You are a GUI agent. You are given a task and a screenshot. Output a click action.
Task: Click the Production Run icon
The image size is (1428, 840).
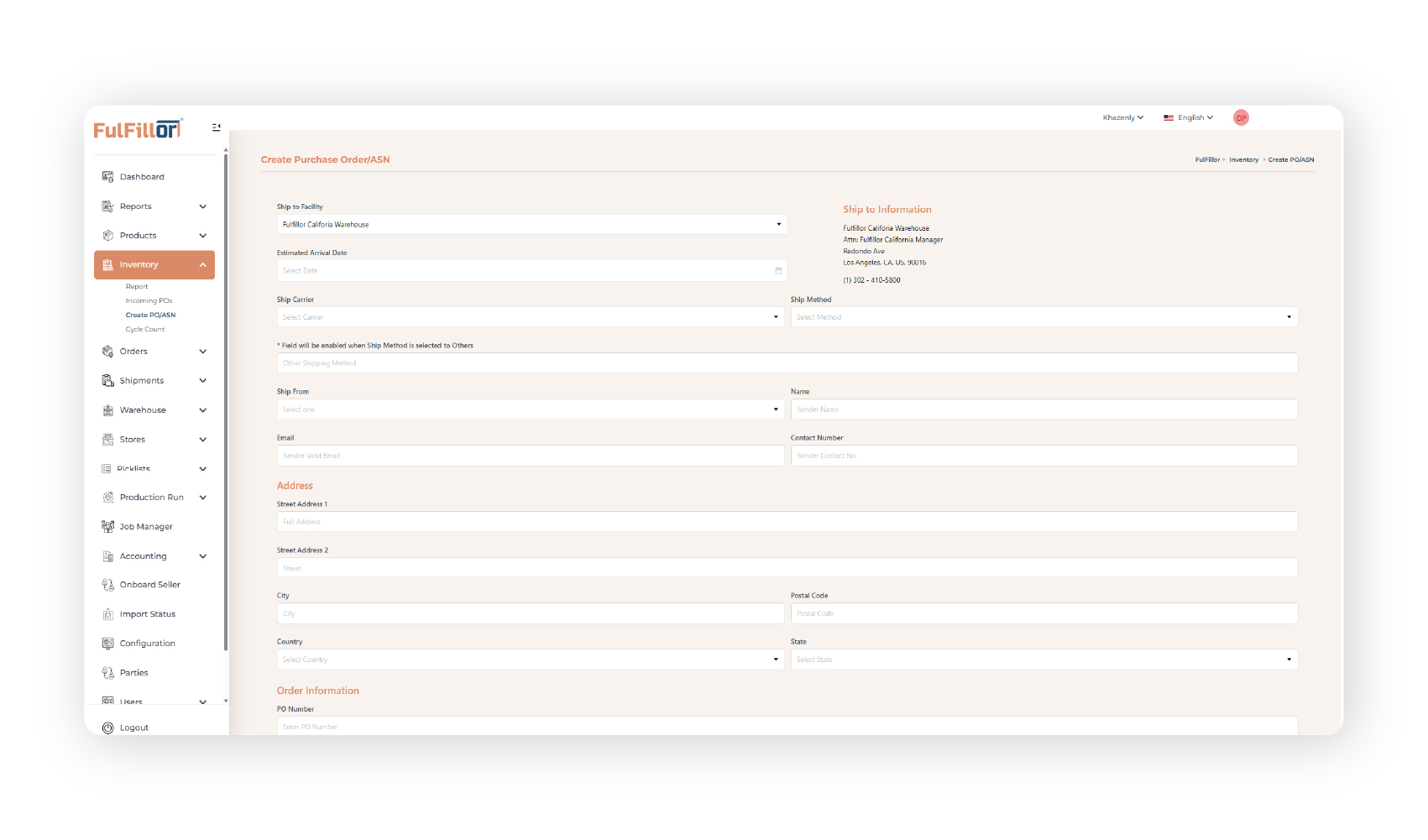pyautogui.click(x=107, y=498)
